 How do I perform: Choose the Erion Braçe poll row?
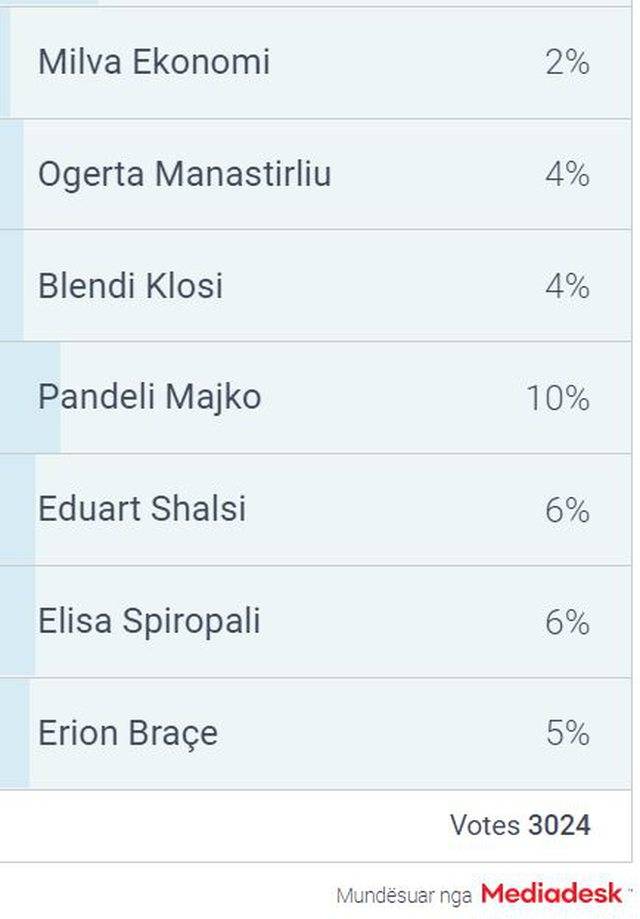click(x=315, y=733)
